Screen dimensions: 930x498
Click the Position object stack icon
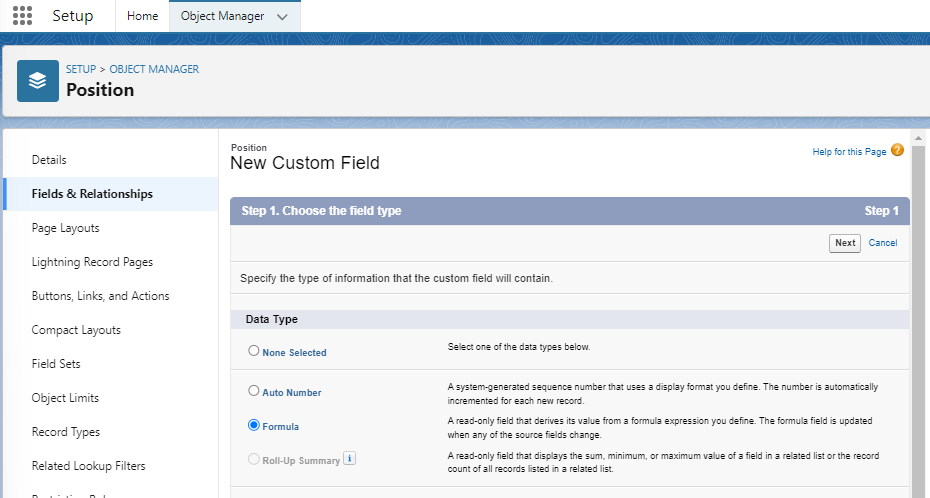(38, 81)
